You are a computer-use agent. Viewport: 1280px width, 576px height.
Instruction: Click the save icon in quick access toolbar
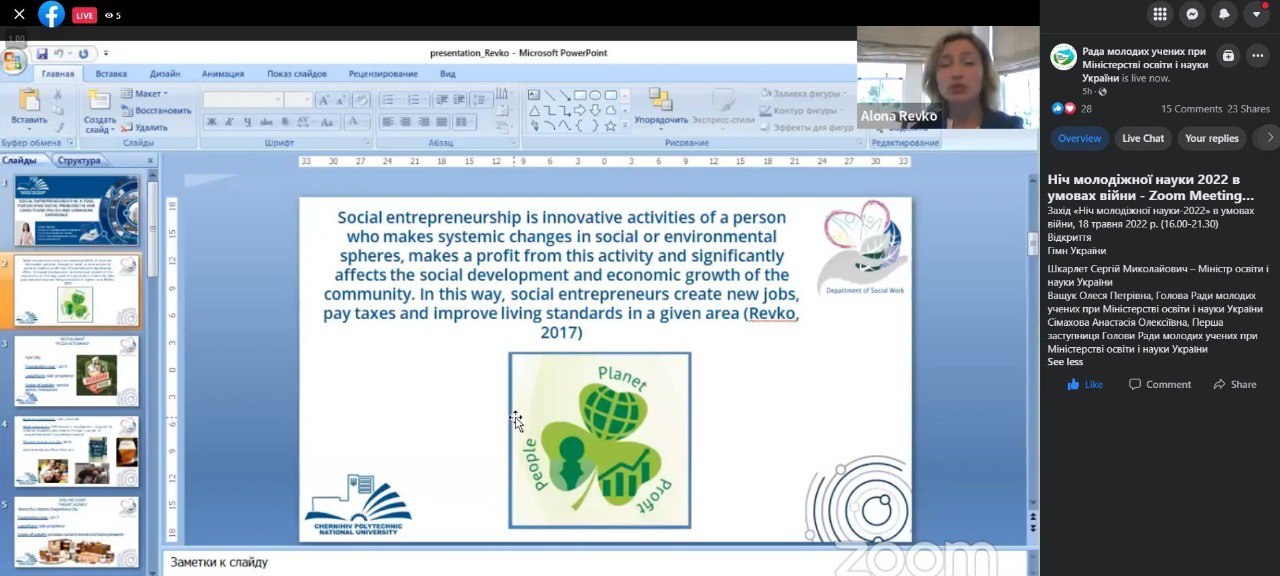click(x=42, y=54)
